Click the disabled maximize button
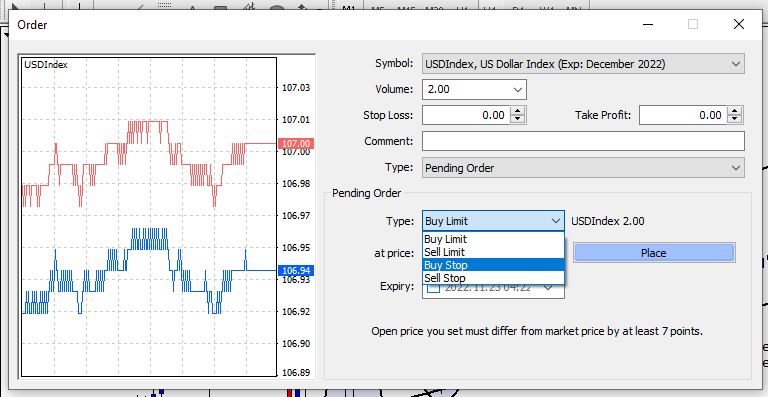Screen dimensions: 768x397 [x=693, y=24]
